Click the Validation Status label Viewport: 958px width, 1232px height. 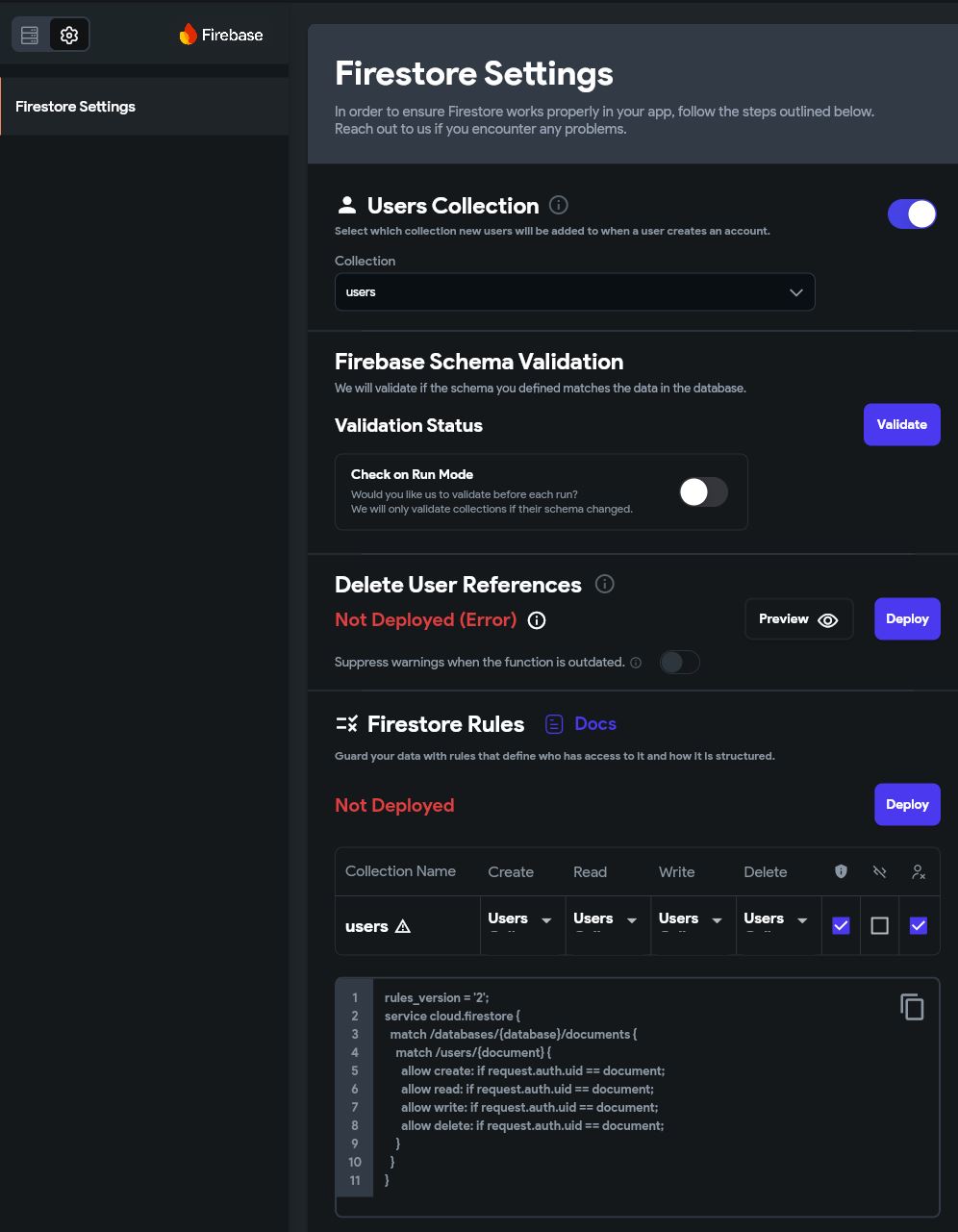pyautogui.click(x=409, y=425)
